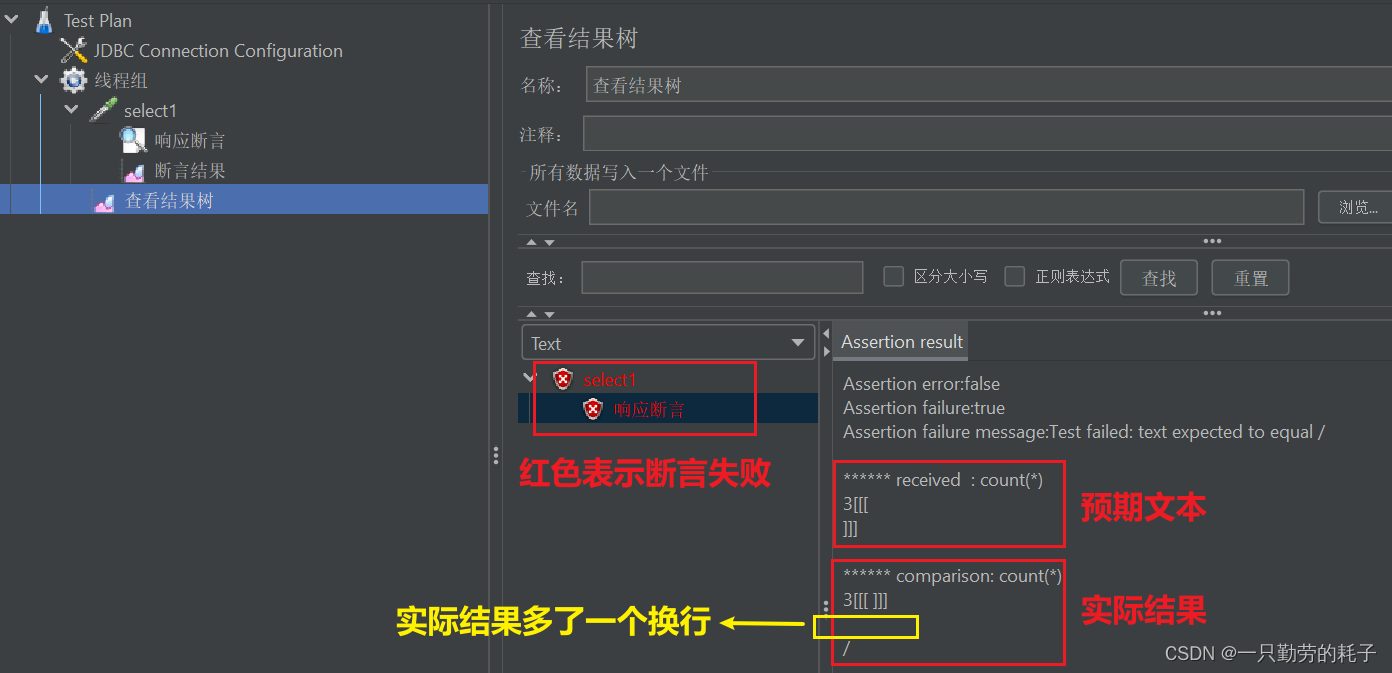The image size is (1392, 673).
Task: Click the vertical dots divider handle between panels
Action: tap(495, 456)
